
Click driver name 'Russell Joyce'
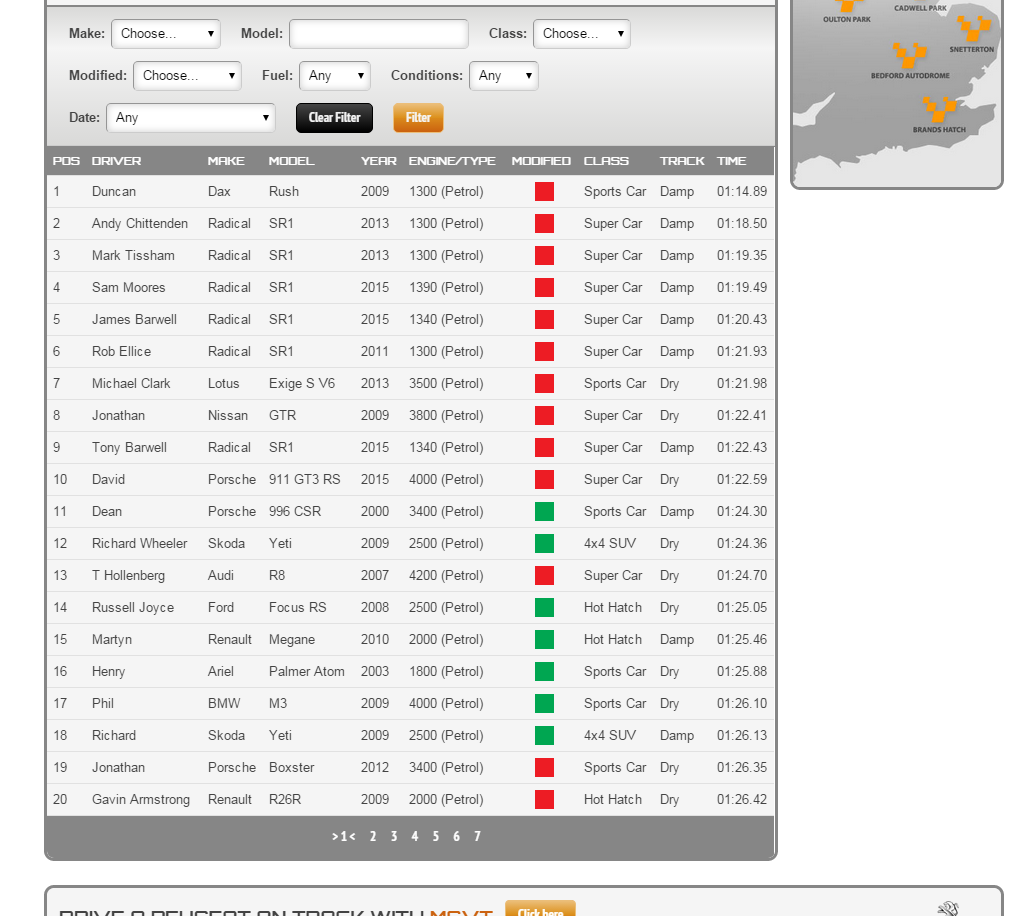tap(133, 607)
